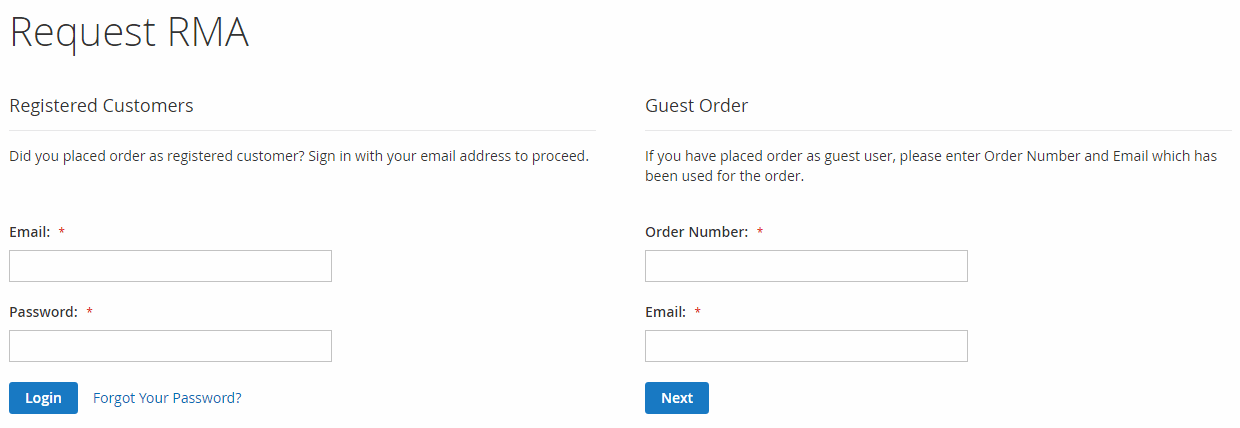Click the Registered Customers Email input field
Screen dimensions: 1240x428
click(170, 266)
